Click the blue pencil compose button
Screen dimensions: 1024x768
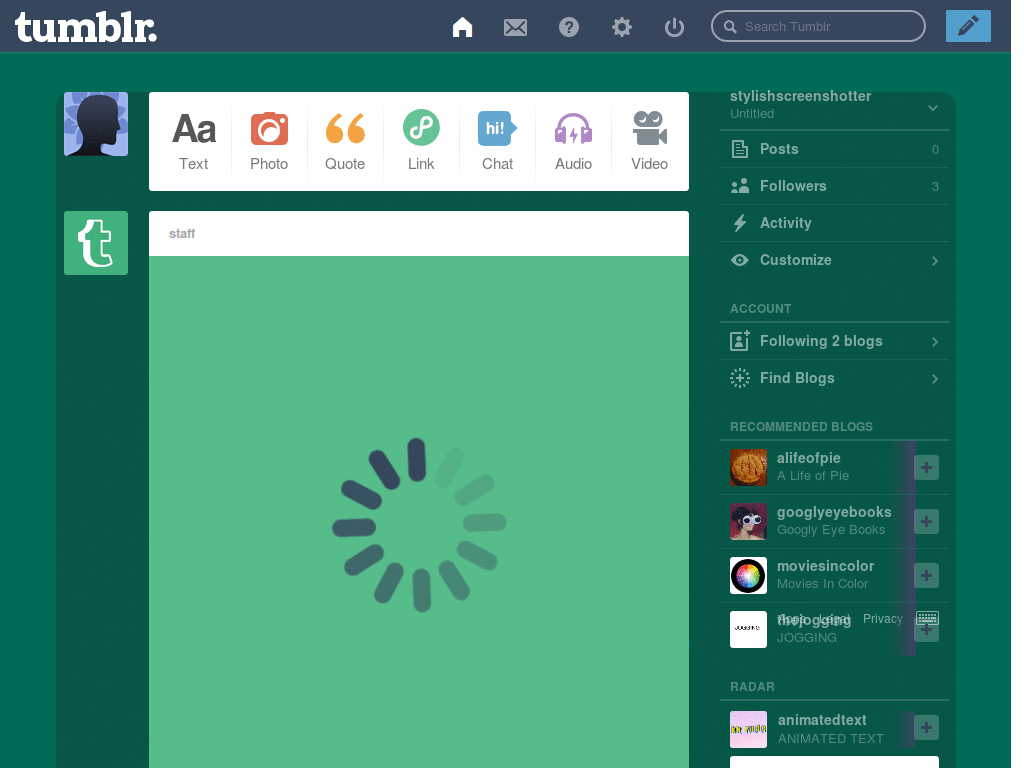pos(968,26)
